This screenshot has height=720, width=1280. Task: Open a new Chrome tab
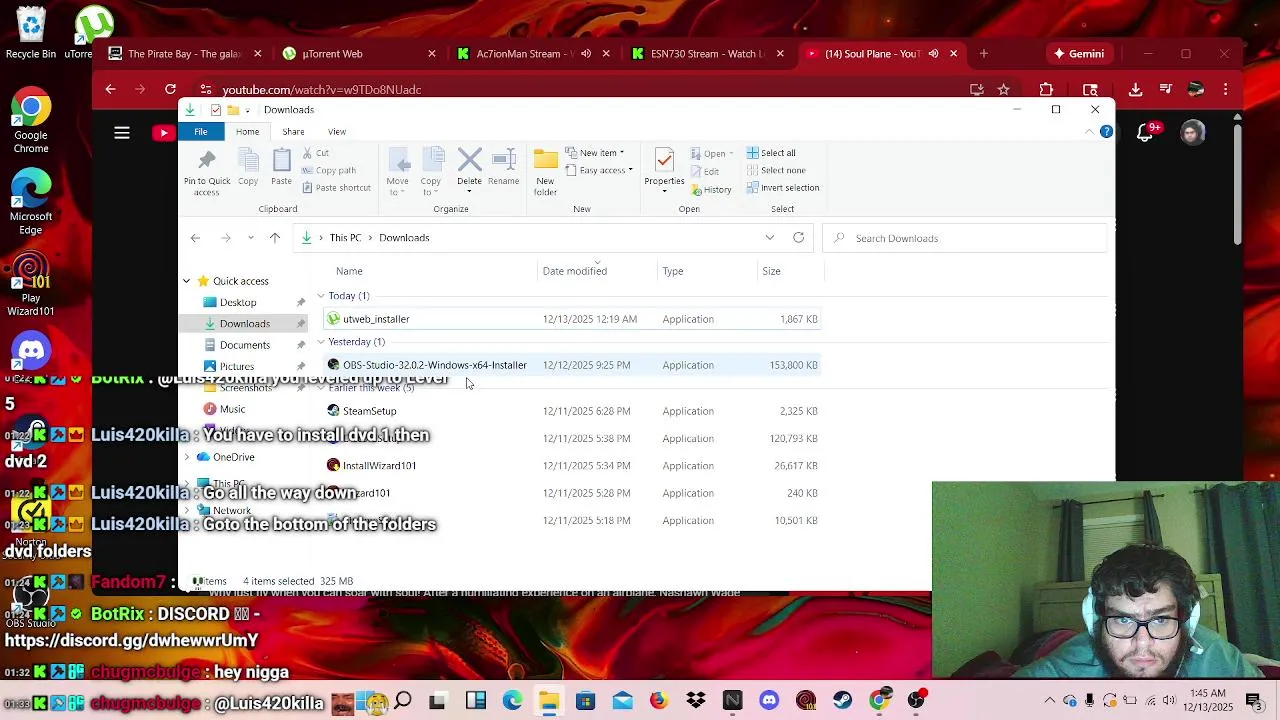984,54
